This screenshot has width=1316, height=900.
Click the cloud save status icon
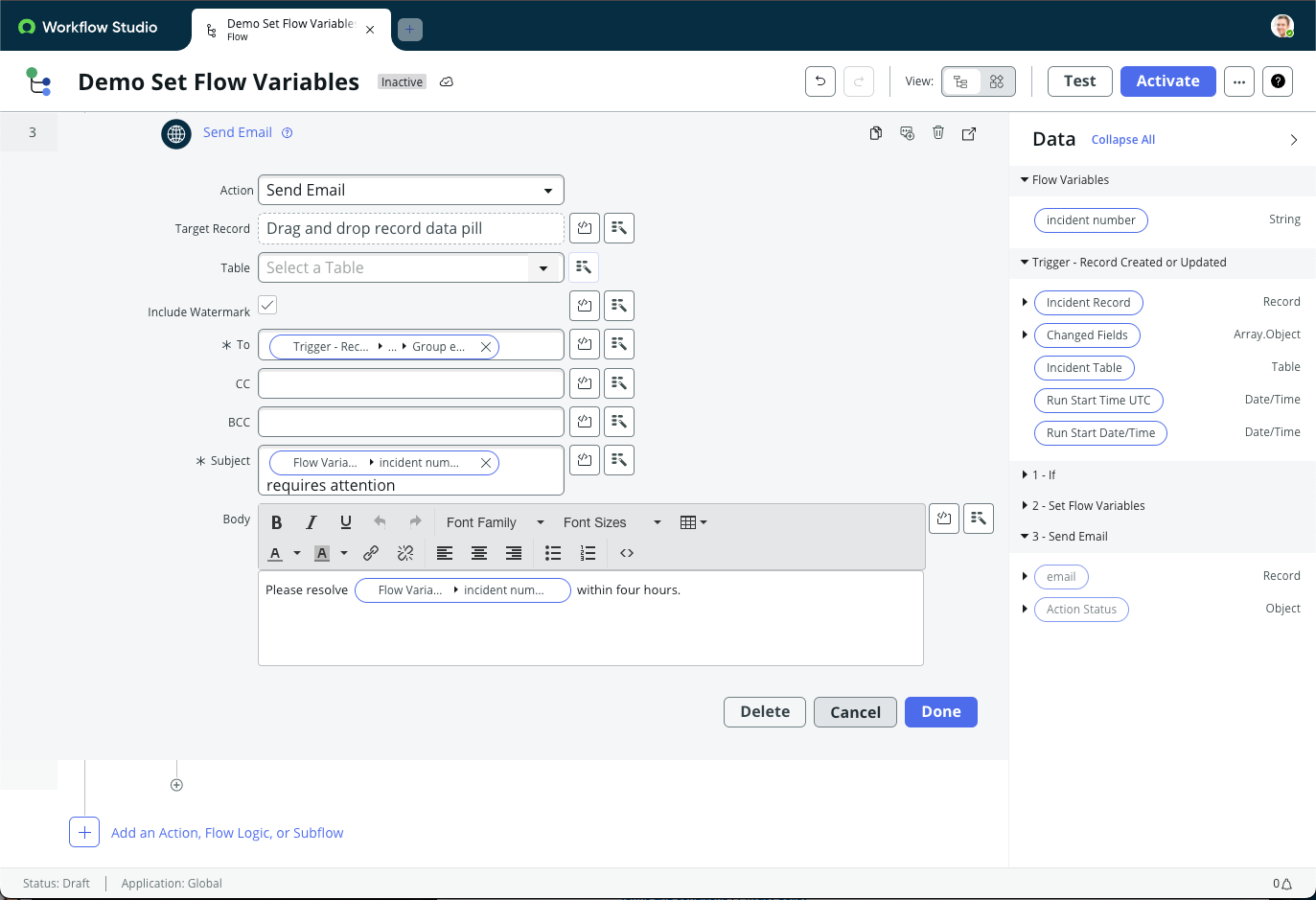pyautogui.click(x=447, y=81)
